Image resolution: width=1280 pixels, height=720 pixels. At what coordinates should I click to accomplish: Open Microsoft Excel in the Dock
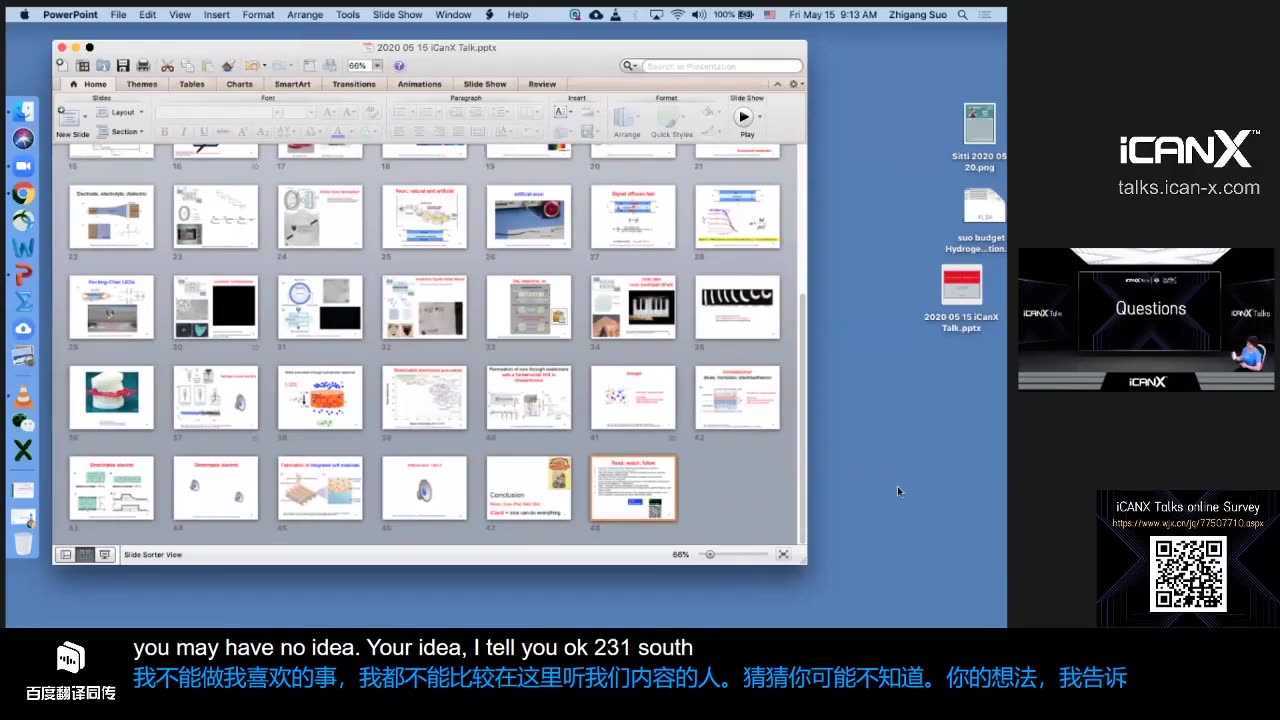[x=23, y=451]
